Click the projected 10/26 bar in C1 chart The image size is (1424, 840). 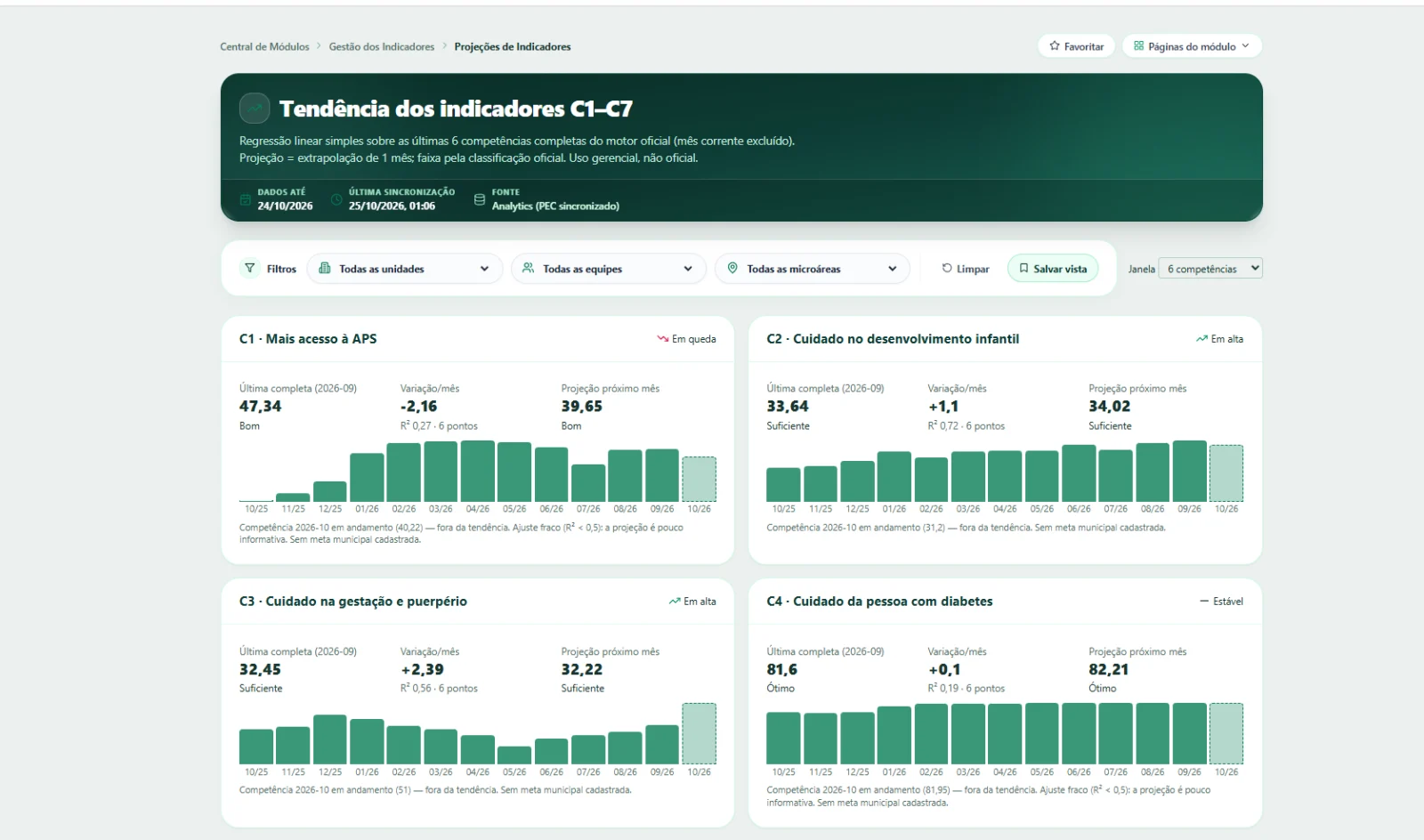pyautogui.click(x=700, y=479)
